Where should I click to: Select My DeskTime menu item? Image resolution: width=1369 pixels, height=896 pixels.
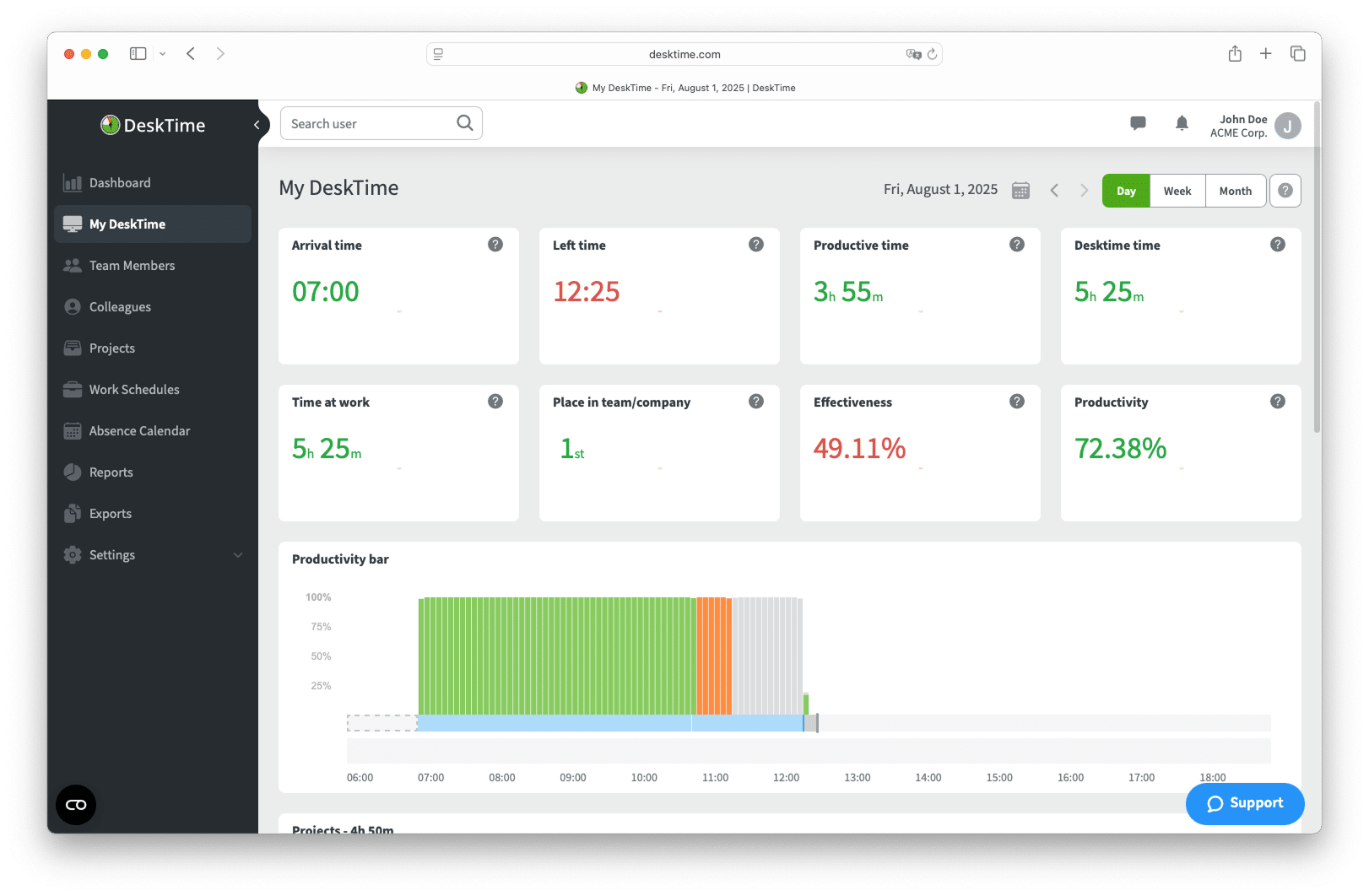coord(152,224)
